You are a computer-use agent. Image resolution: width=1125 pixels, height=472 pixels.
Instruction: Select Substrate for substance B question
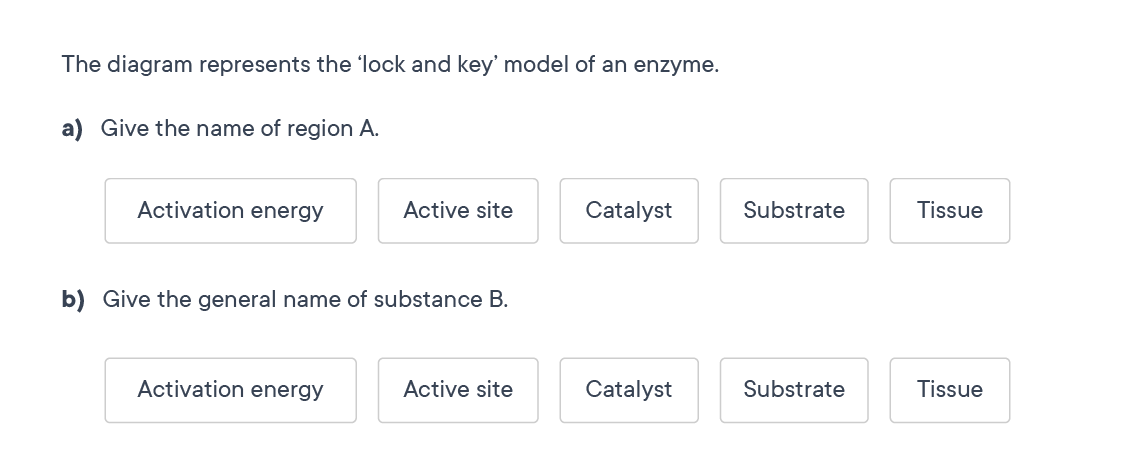pos(794,390)
